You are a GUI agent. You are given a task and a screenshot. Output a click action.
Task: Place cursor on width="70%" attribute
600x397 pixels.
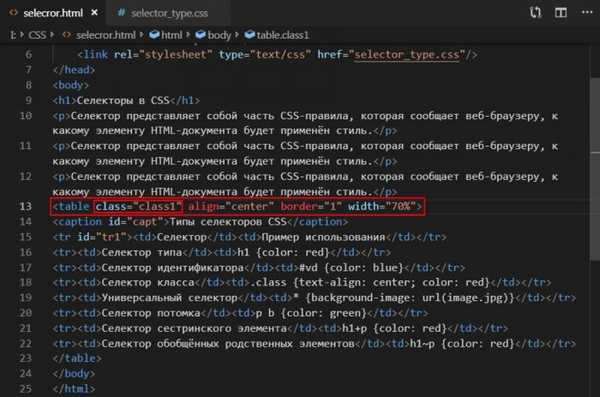(x=382, y=207)
